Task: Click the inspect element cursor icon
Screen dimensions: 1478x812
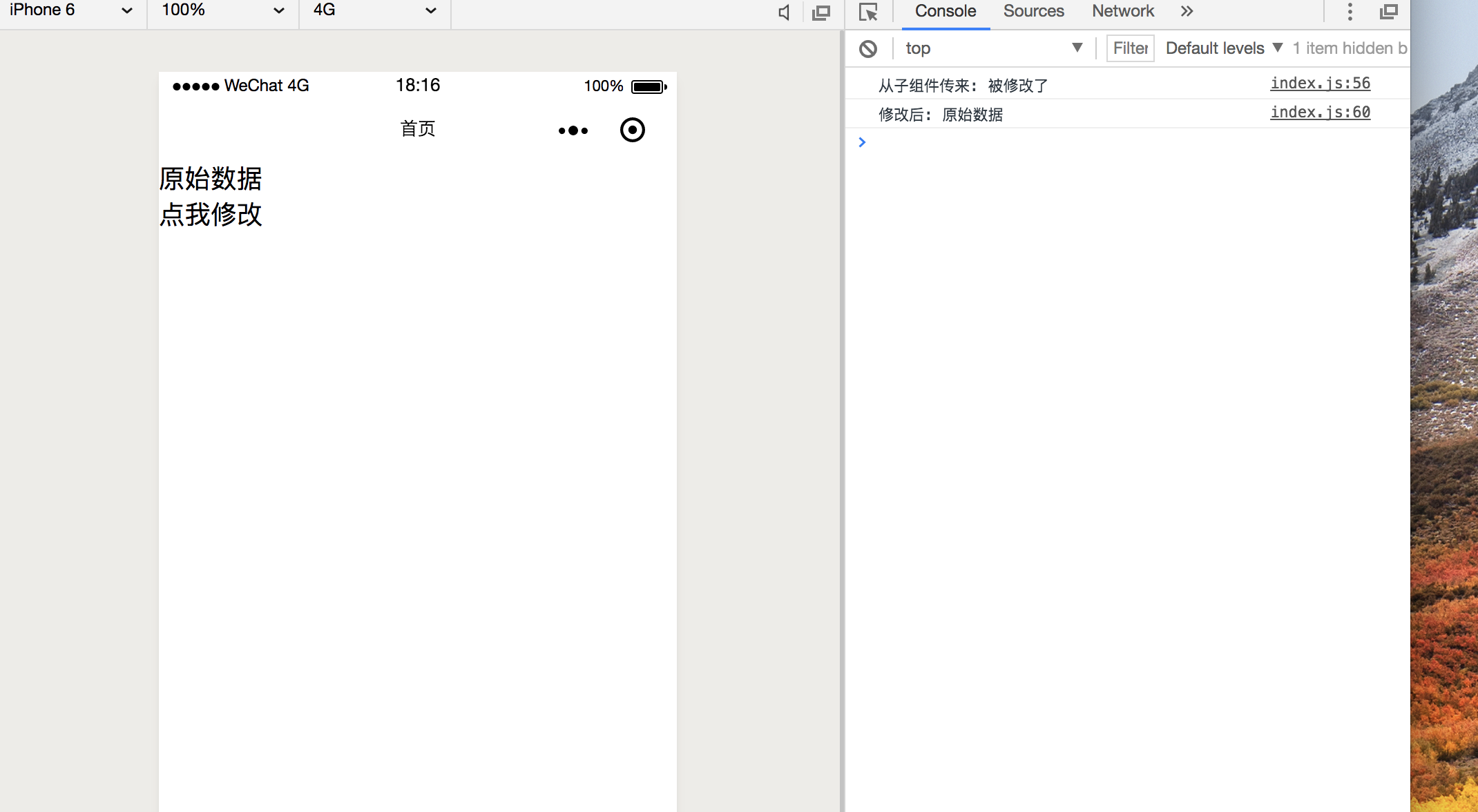Action: click(868, 12)
